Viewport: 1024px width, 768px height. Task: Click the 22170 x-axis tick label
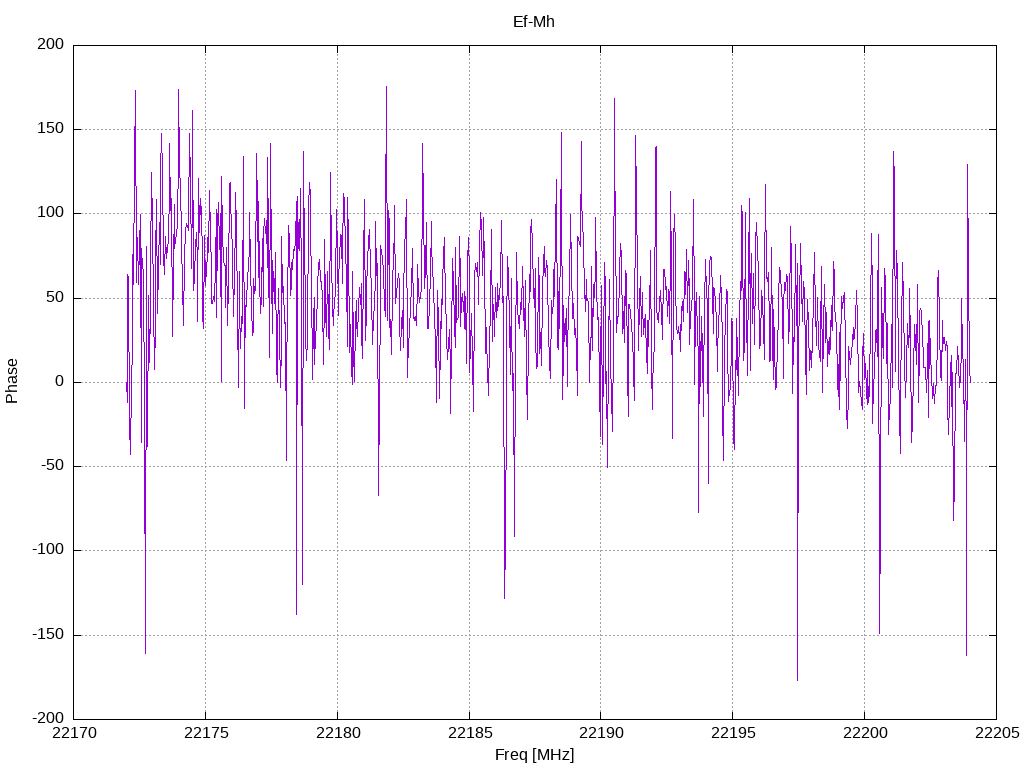(x=74, y=733)
